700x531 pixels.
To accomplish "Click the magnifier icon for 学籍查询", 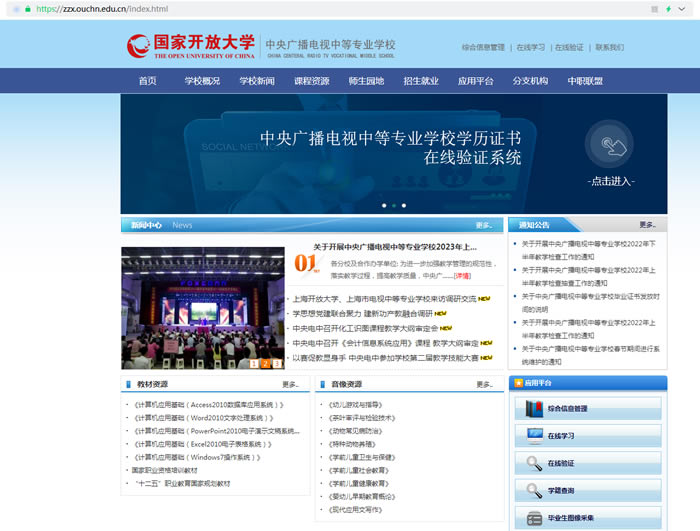I will [534, 490].
